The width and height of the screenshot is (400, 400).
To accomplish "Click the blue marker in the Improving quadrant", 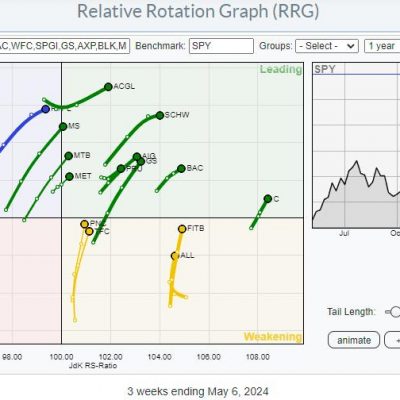I will [x=45, y=109].
